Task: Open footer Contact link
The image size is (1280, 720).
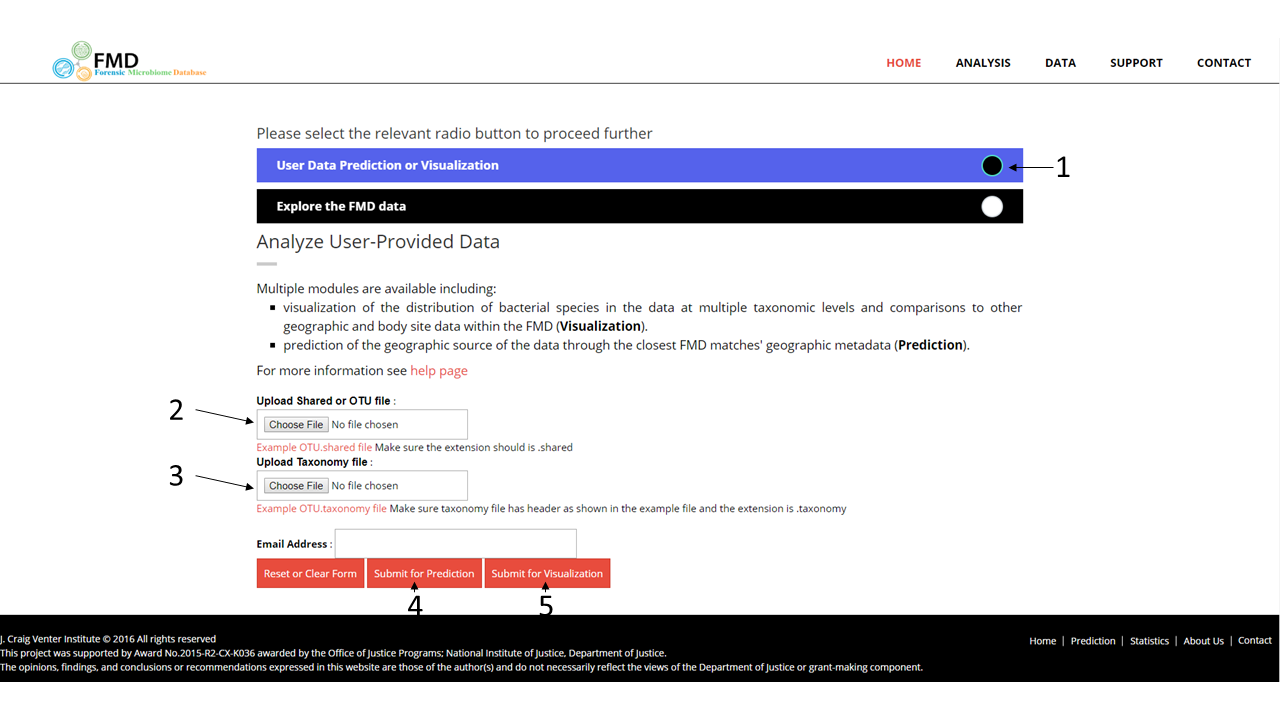Action: coord(1255,640)
